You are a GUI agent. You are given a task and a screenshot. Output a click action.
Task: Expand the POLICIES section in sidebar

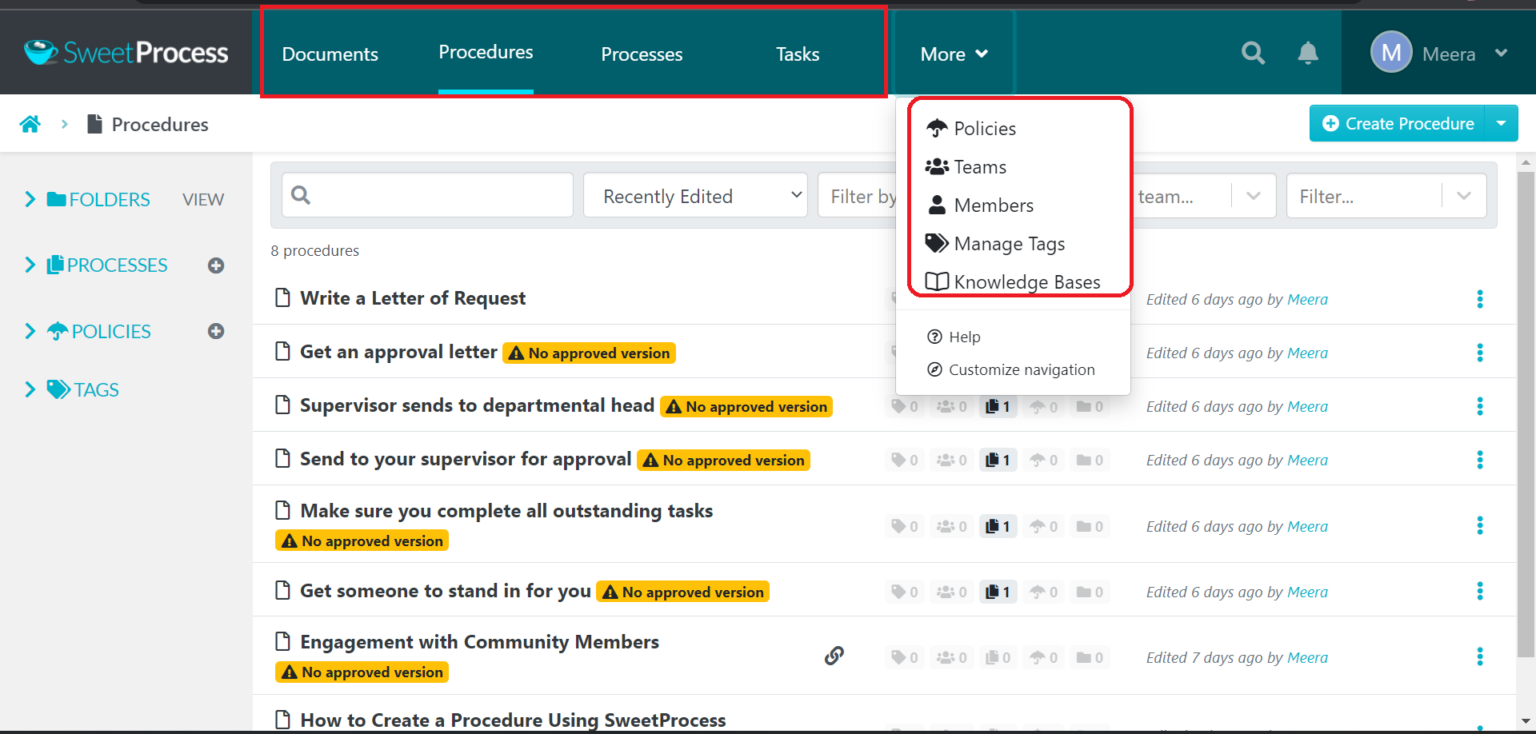point(30,331)
